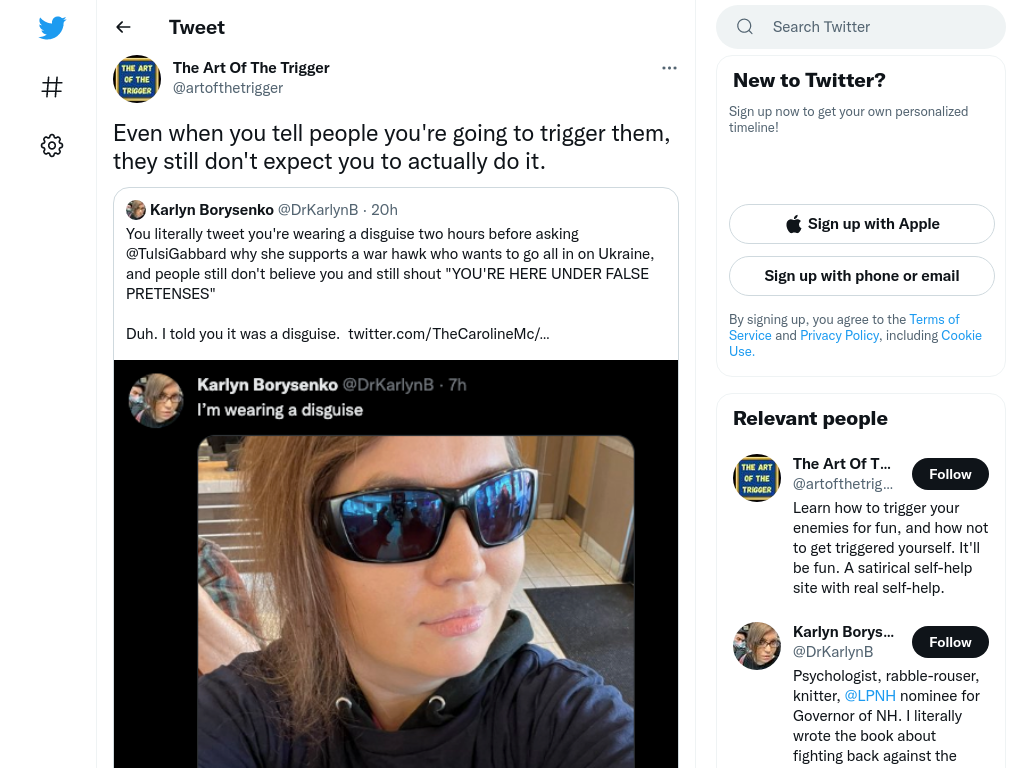Screen dimensions: 1024x768
Task: Click Karlyn Borysenko's avatar in Relevant people
Action: [757, 646]
